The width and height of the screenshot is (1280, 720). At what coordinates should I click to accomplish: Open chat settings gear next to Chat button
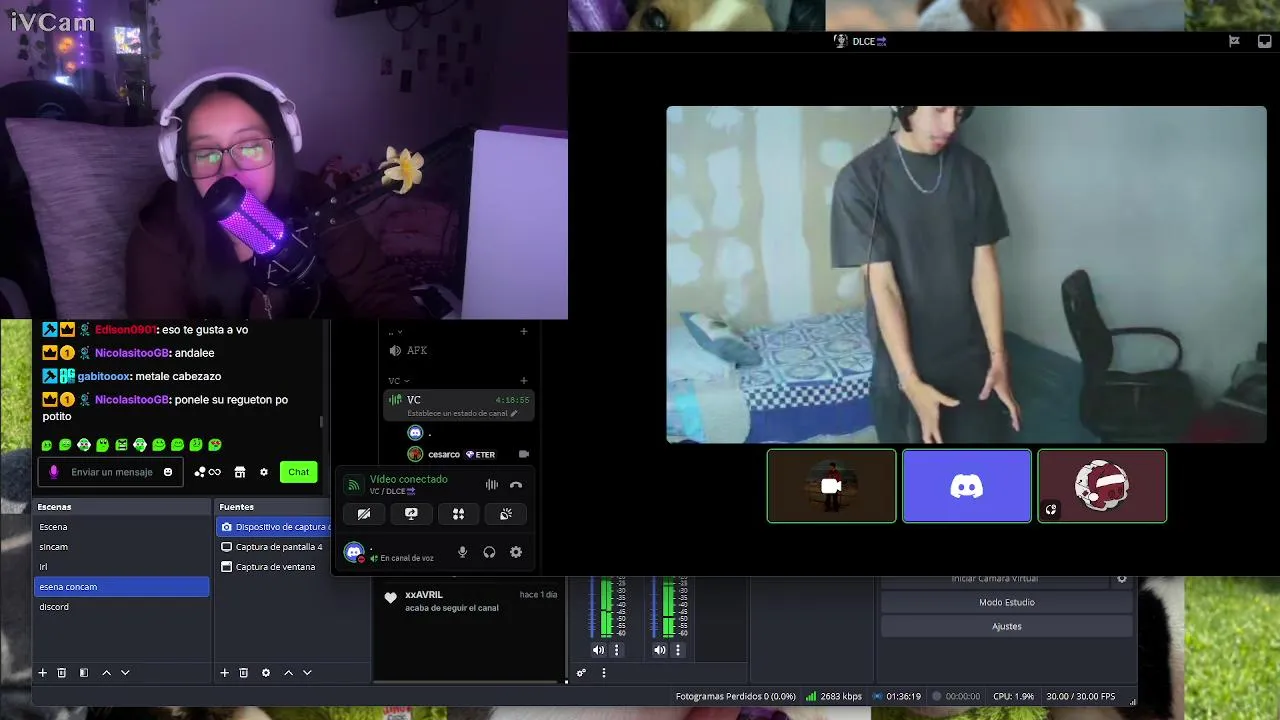(x=264, y=472)
